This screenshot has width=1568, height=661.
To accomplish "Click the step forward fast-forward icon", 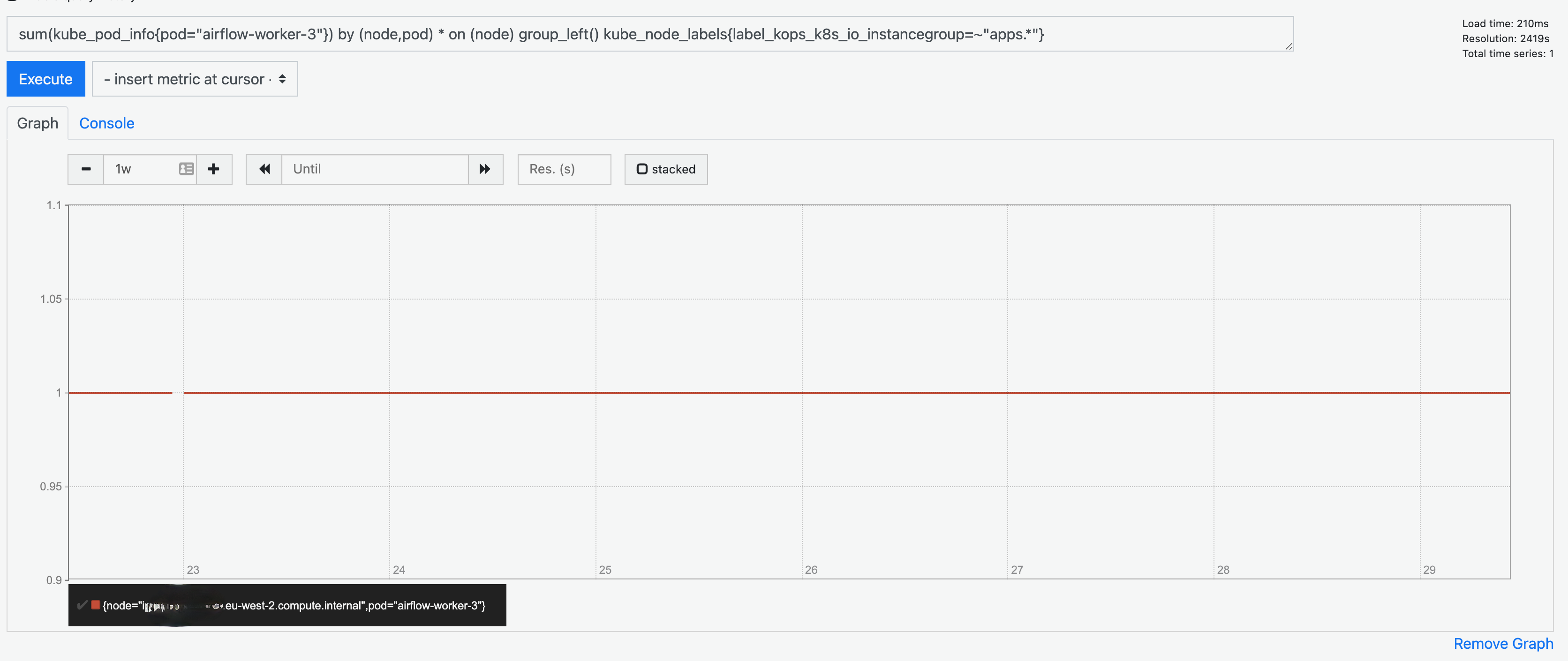I will 484,168.
